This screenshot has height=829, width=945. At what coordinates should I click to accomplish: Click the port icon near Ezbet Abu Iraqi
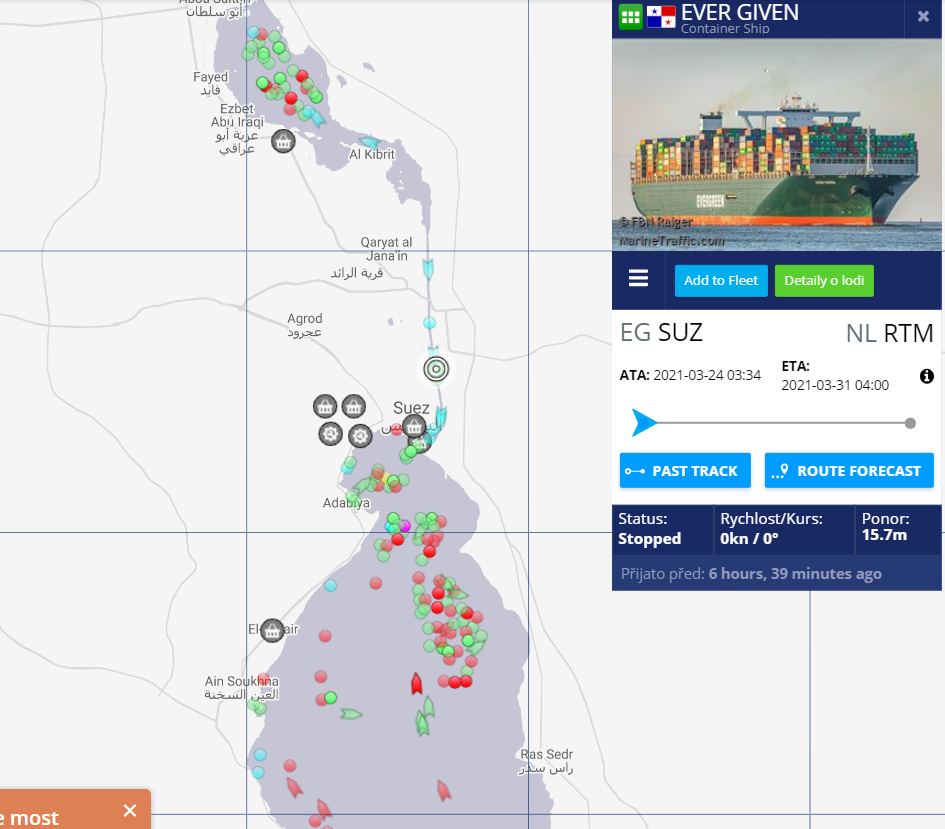point(283,141)
